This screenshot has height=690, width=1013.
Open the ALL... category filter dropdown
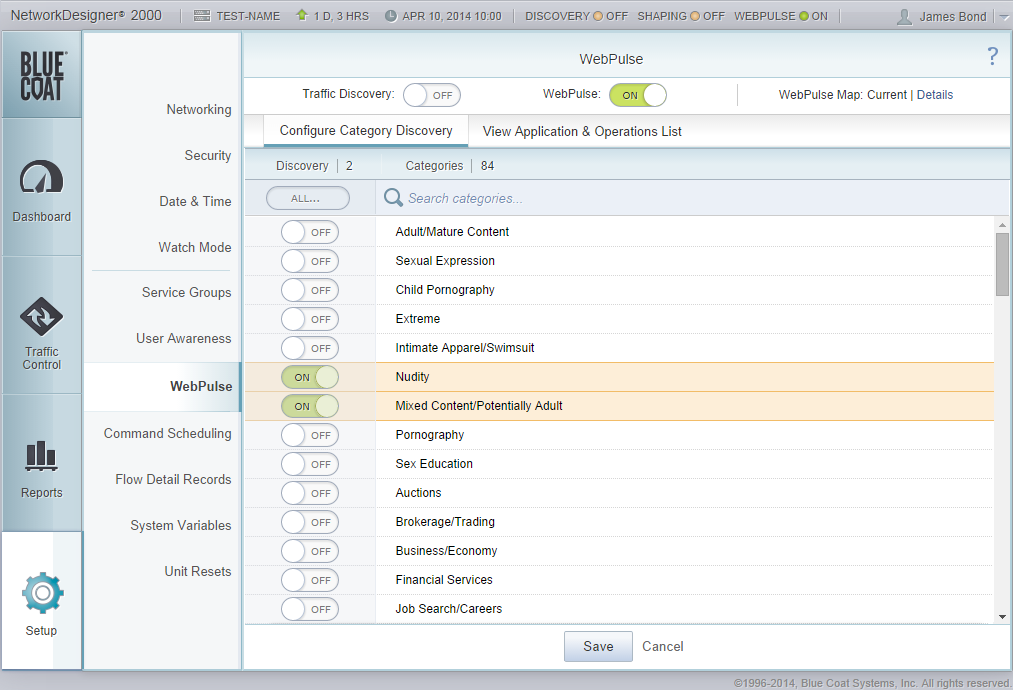click(x=308, y=198)
